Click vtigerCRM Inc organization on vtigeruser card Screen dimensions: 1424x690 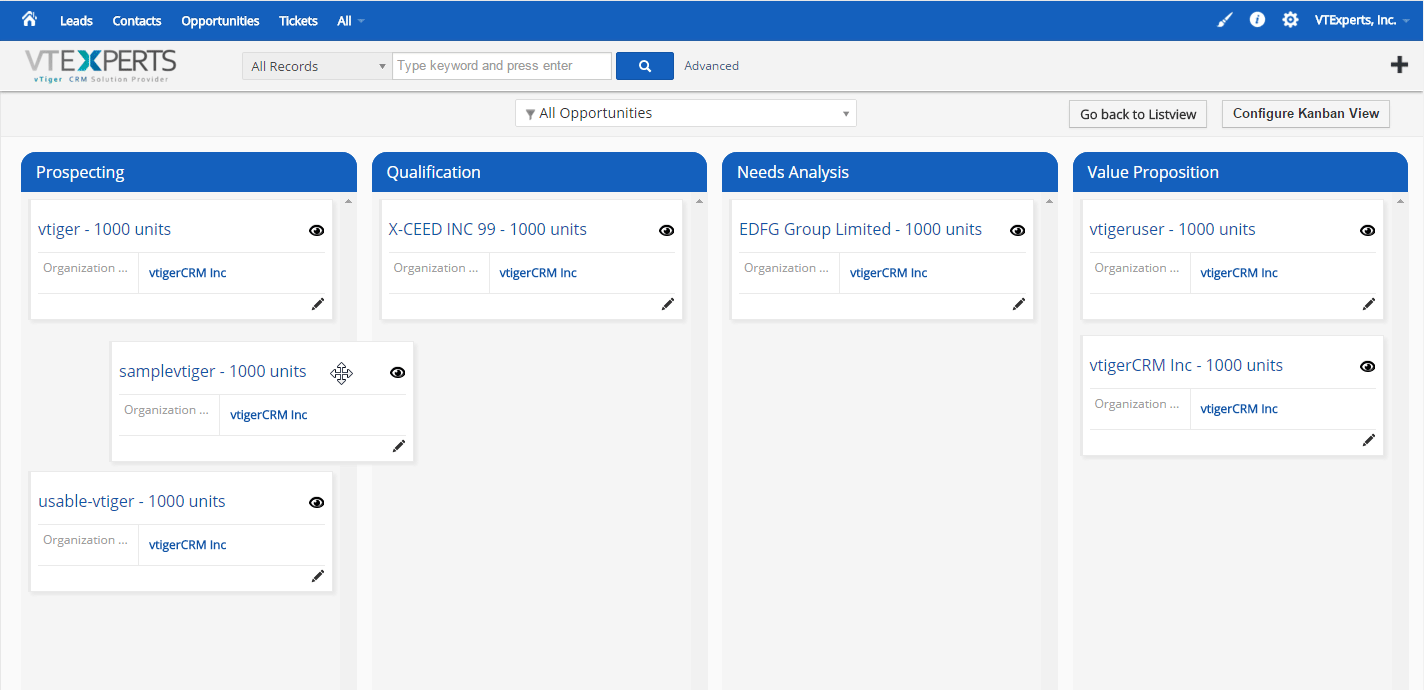click(x=1239, y=273)
